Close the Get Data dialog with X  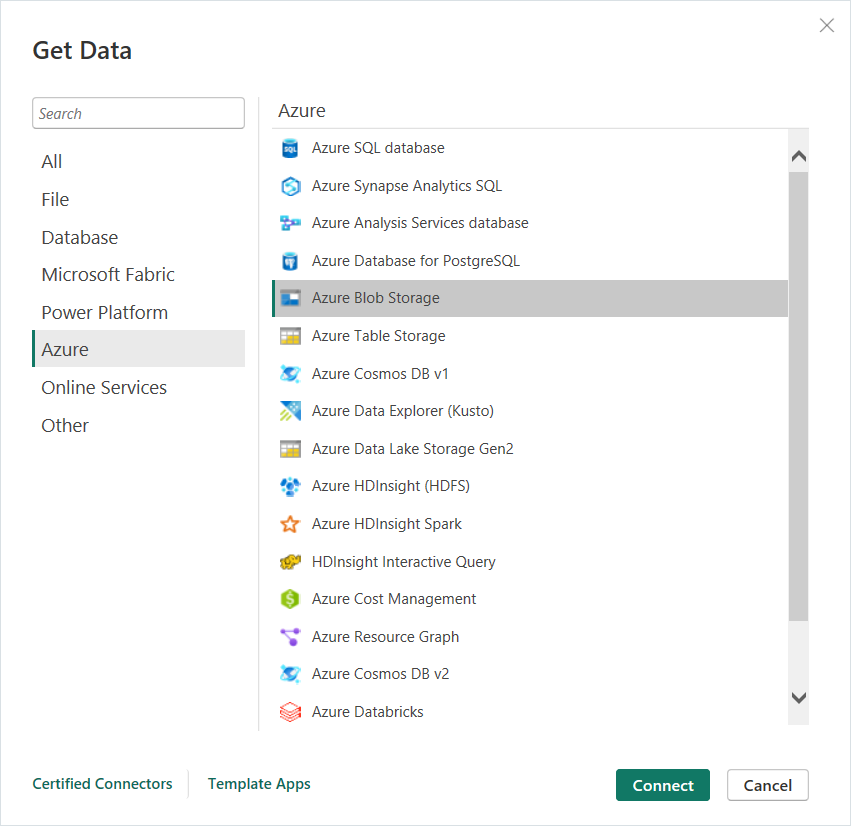pos(827,26)
